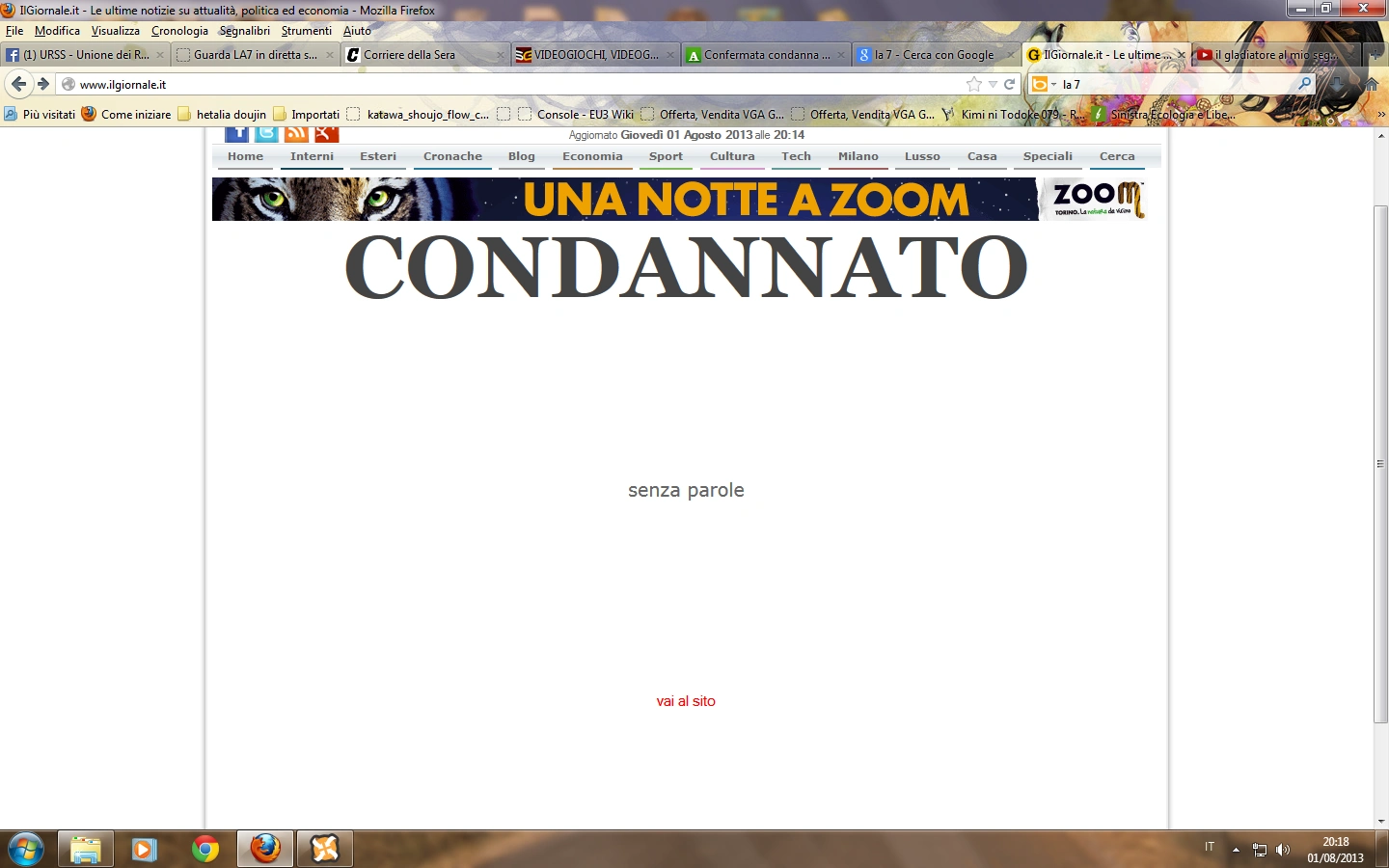1389x868 pixels.
Task: Click the Una Notte a Zoom banner ad
Action: (678, 199)
